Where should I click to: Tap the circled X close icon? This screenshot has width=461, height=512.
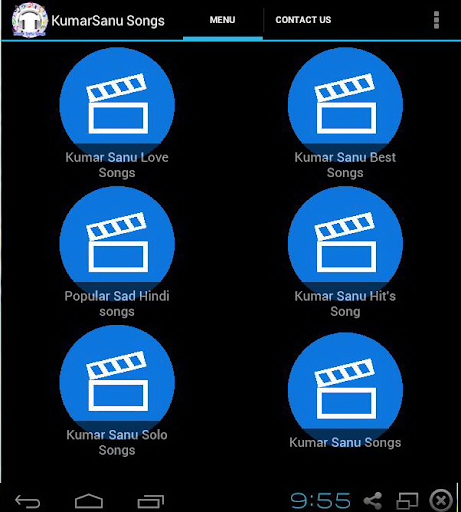441,500
